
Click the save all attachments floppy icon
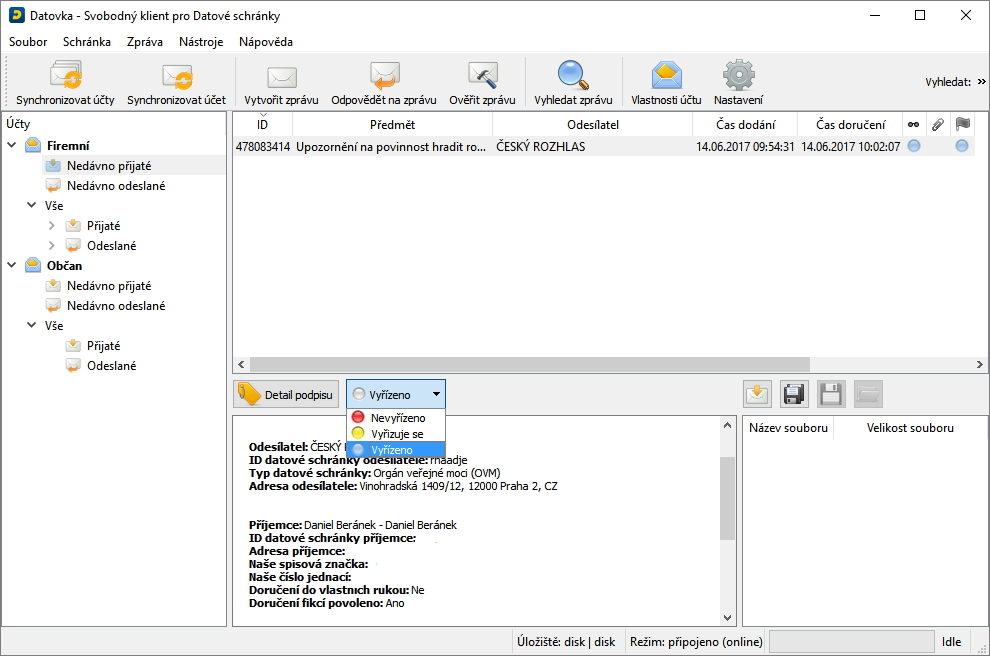[x=794, y=395]
